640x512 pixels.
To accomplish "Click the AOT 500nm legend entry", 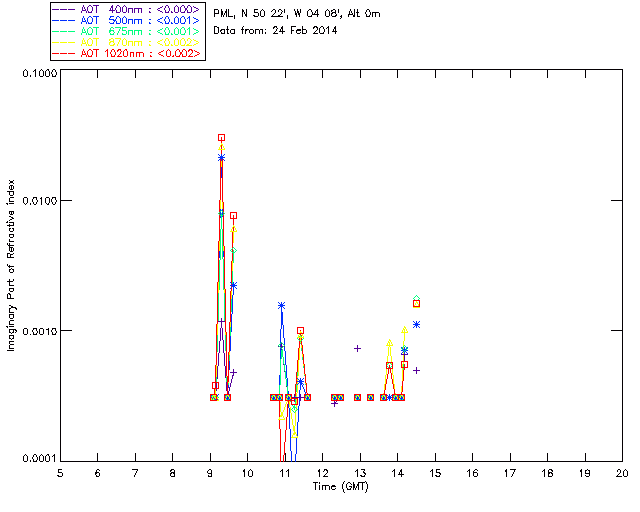I will click(126, 20).
